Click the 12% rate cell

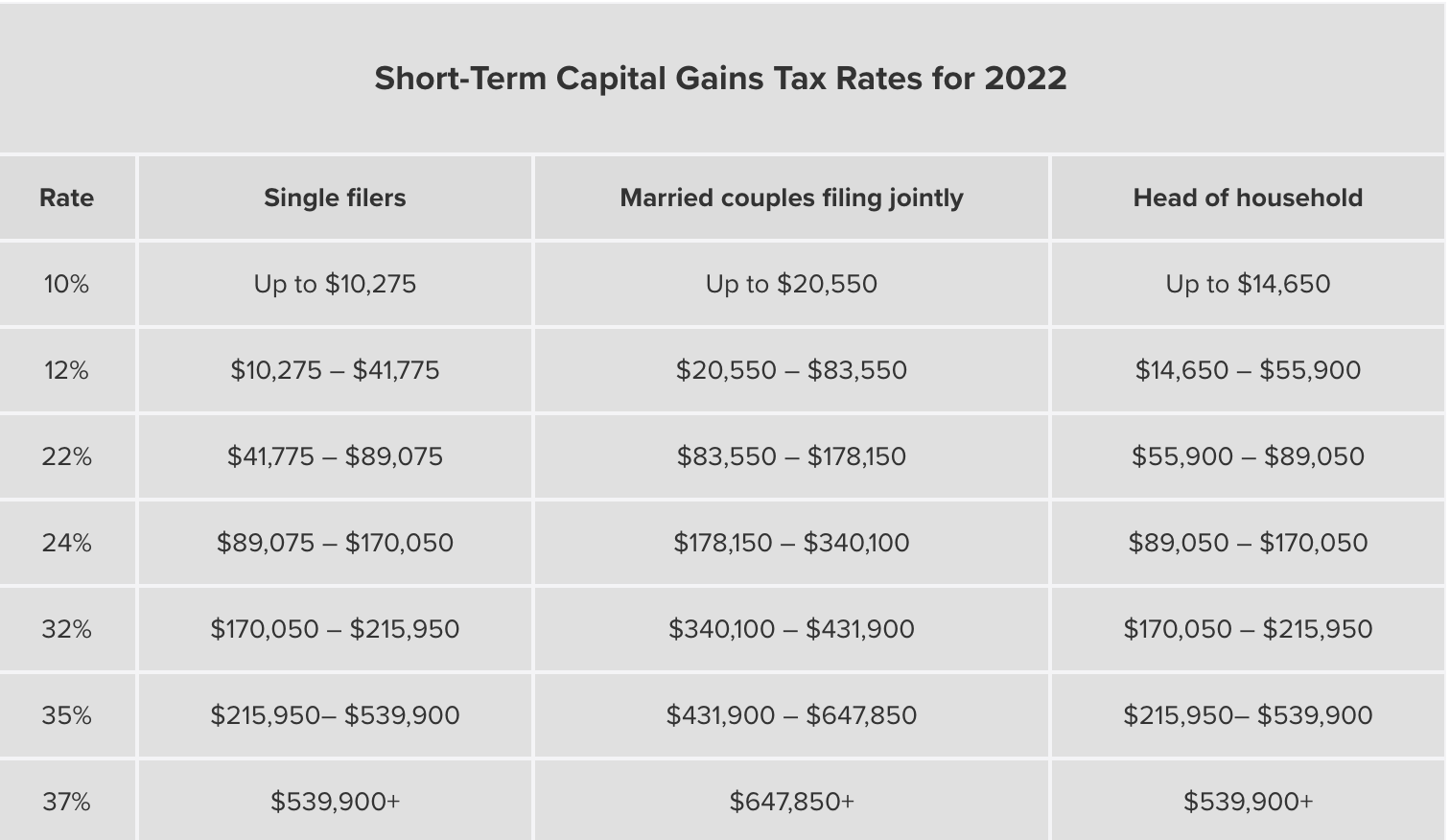[x=66, y=370]
